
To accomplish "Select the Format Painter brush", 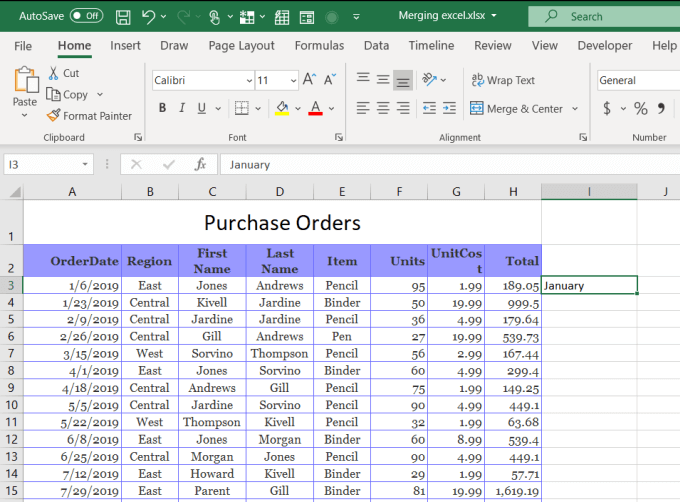I will [89, 116].
